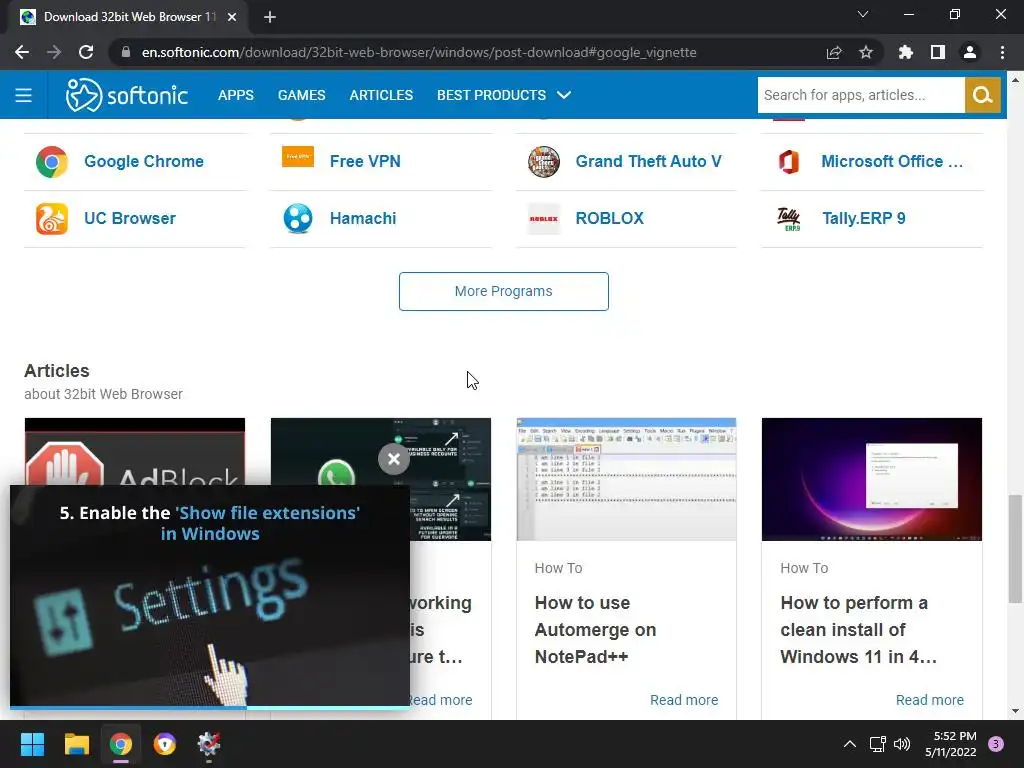Click the page vertical scrollbar thumb

tap(1015, 549)
